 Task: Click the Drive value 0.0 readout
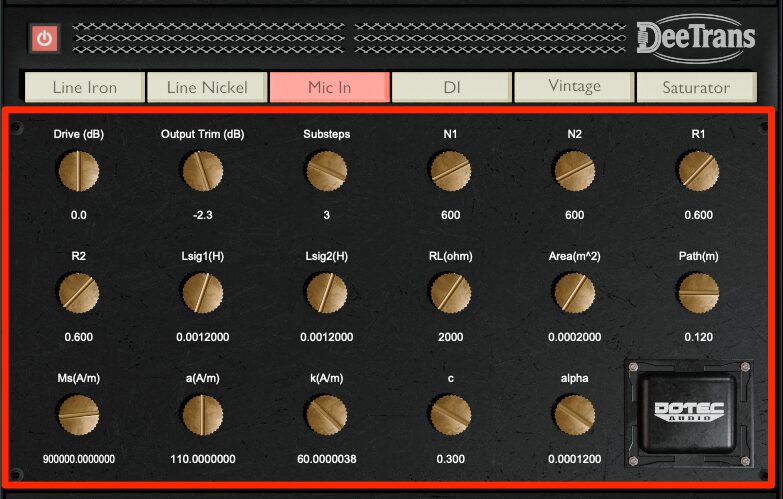pos(79,215)
